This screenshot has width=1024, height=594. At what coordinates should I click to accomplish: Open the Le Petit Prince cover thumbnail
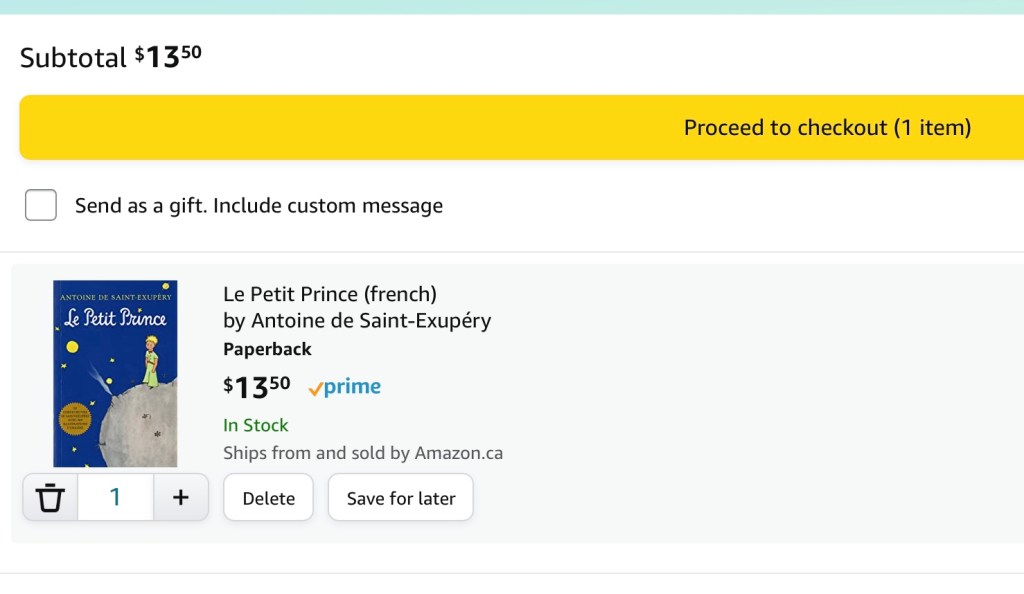point(115,373)
